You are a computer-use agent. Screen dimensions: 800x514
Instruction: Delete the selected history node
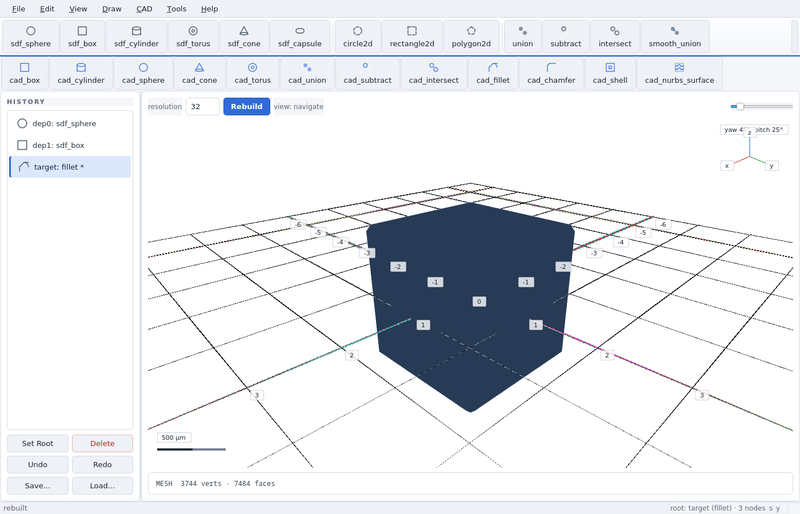(x=103, y=443)
